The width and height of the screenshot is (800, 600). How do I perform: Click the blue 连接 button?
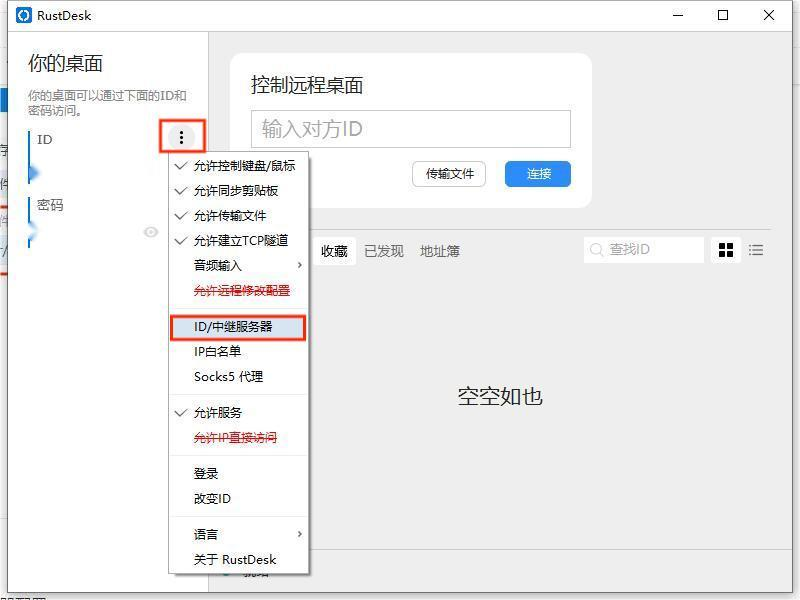pos(538,174)
